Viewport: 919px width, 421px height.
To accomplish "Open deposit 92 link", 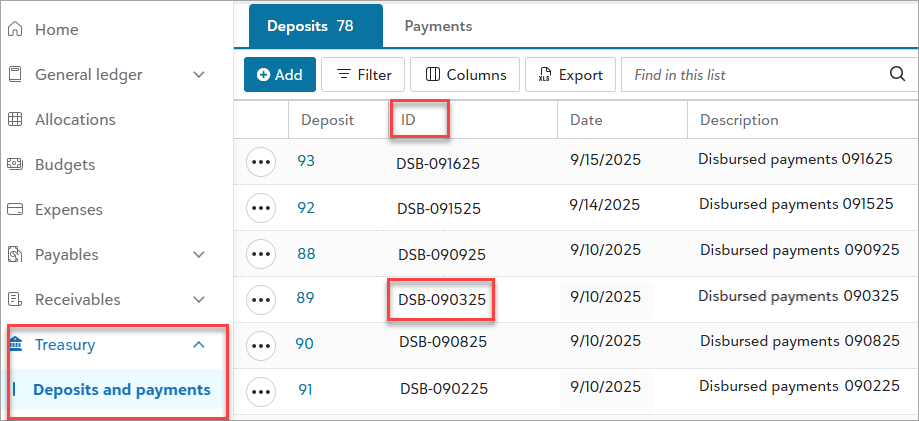I will [306, 208].
